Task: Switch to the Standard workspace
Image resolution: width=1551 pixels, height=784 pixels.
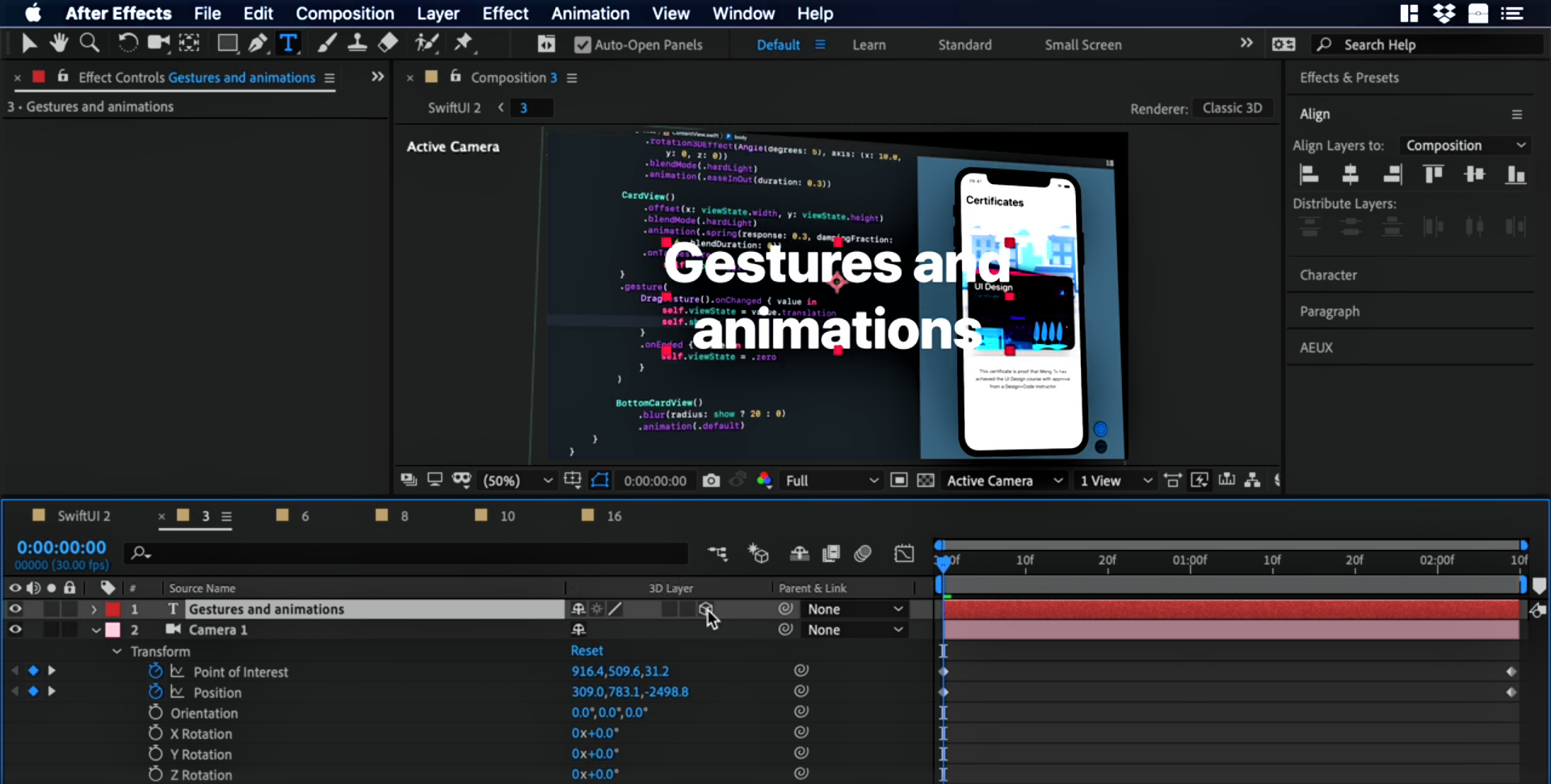Action: tap(965, 45)
